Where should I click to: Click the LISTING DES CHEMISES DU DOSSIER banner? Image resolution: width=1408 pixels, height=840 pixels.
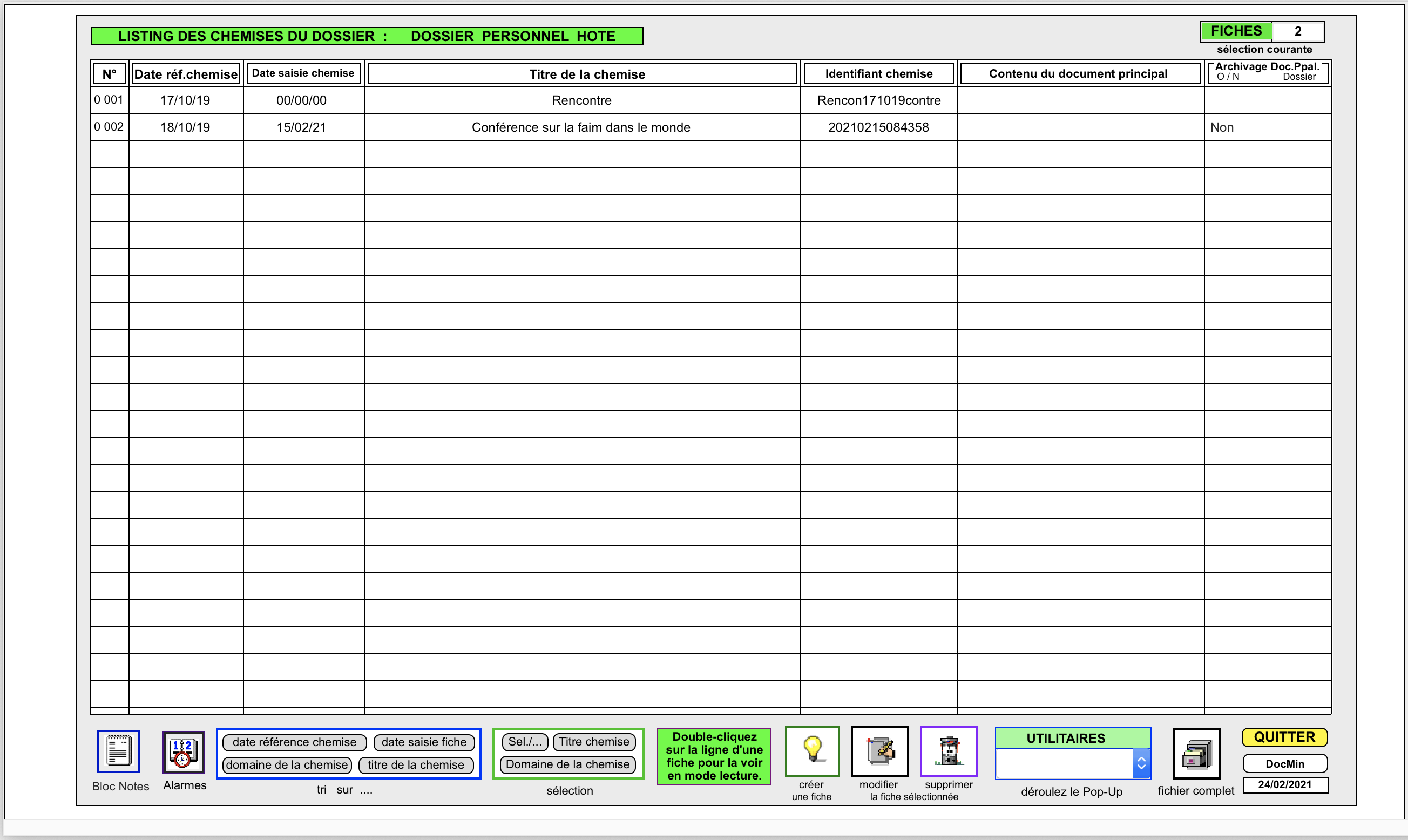367,36
